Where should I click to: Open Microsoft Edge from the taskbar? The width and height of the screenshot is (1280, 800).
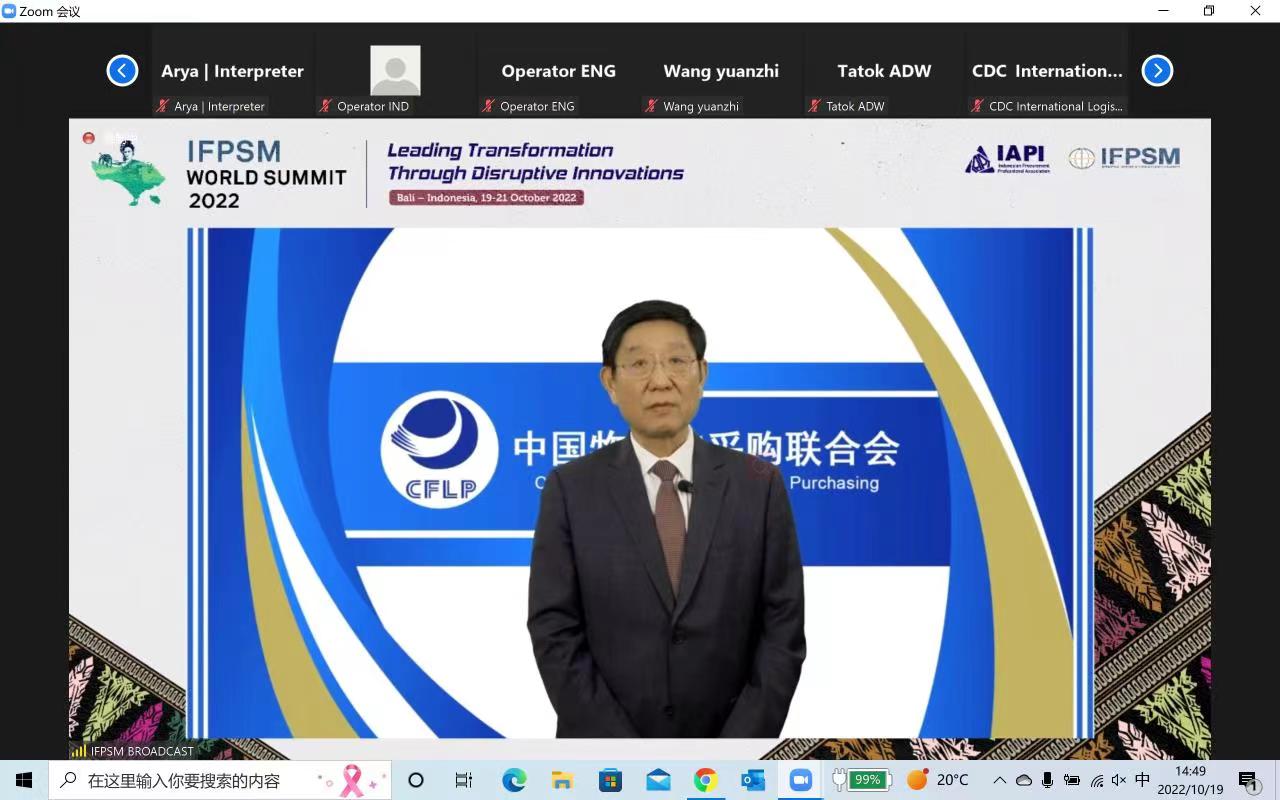pos(514,780)
